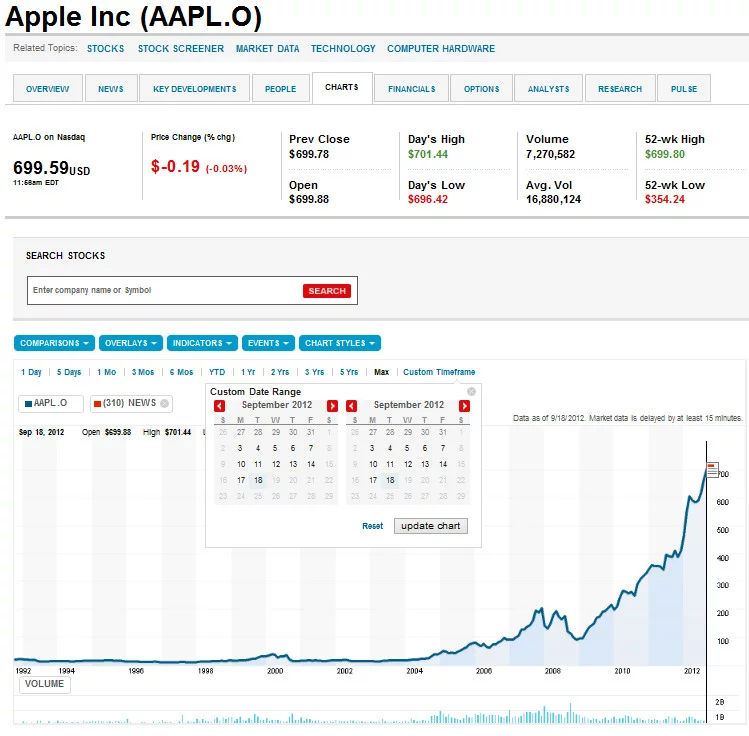
Task: Click the red news event marker on chart
Action: coord(712,467)
